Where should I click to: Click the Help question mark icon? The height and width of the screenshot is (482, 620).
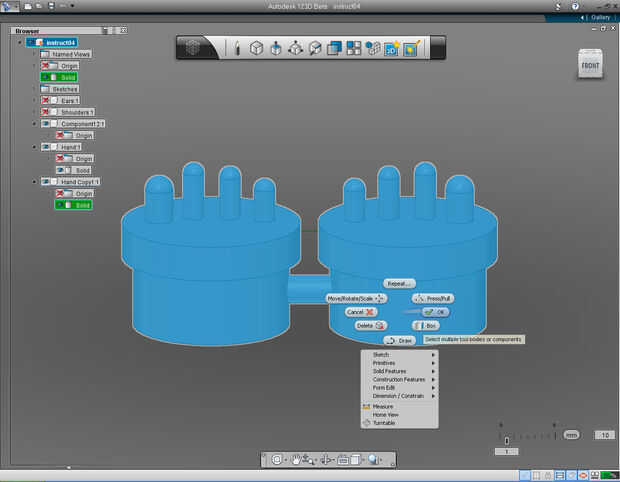(x=575, y=6)
